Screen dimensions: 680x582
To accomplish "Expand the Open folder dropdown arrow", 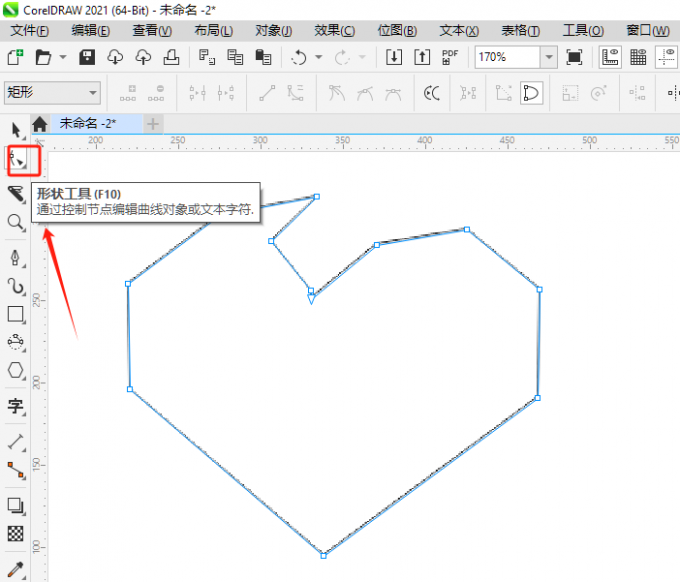I will point(63,57).
